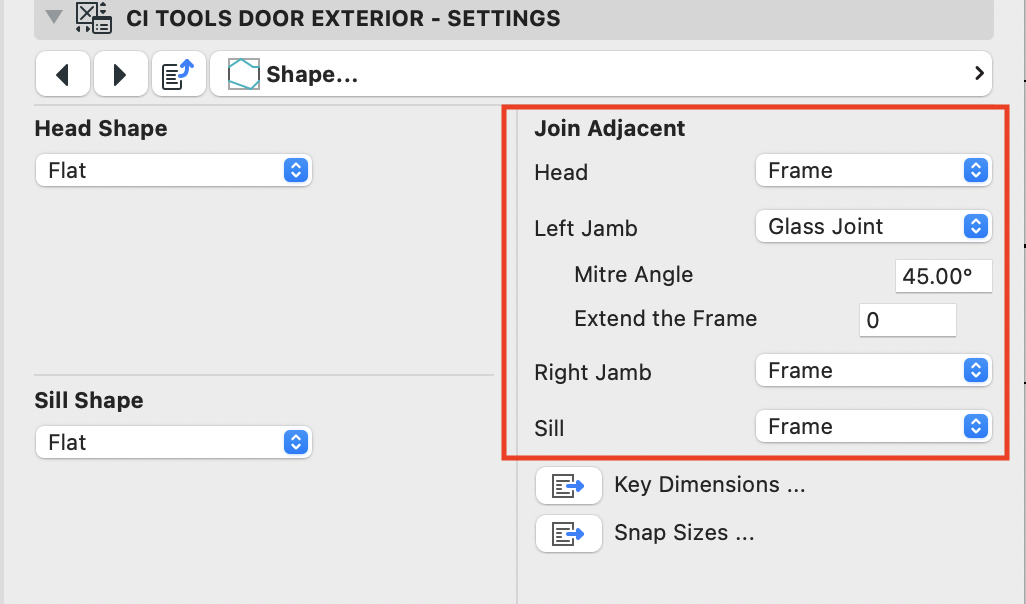Click the hexagon Shape page icon

click(x=243, y=74)
